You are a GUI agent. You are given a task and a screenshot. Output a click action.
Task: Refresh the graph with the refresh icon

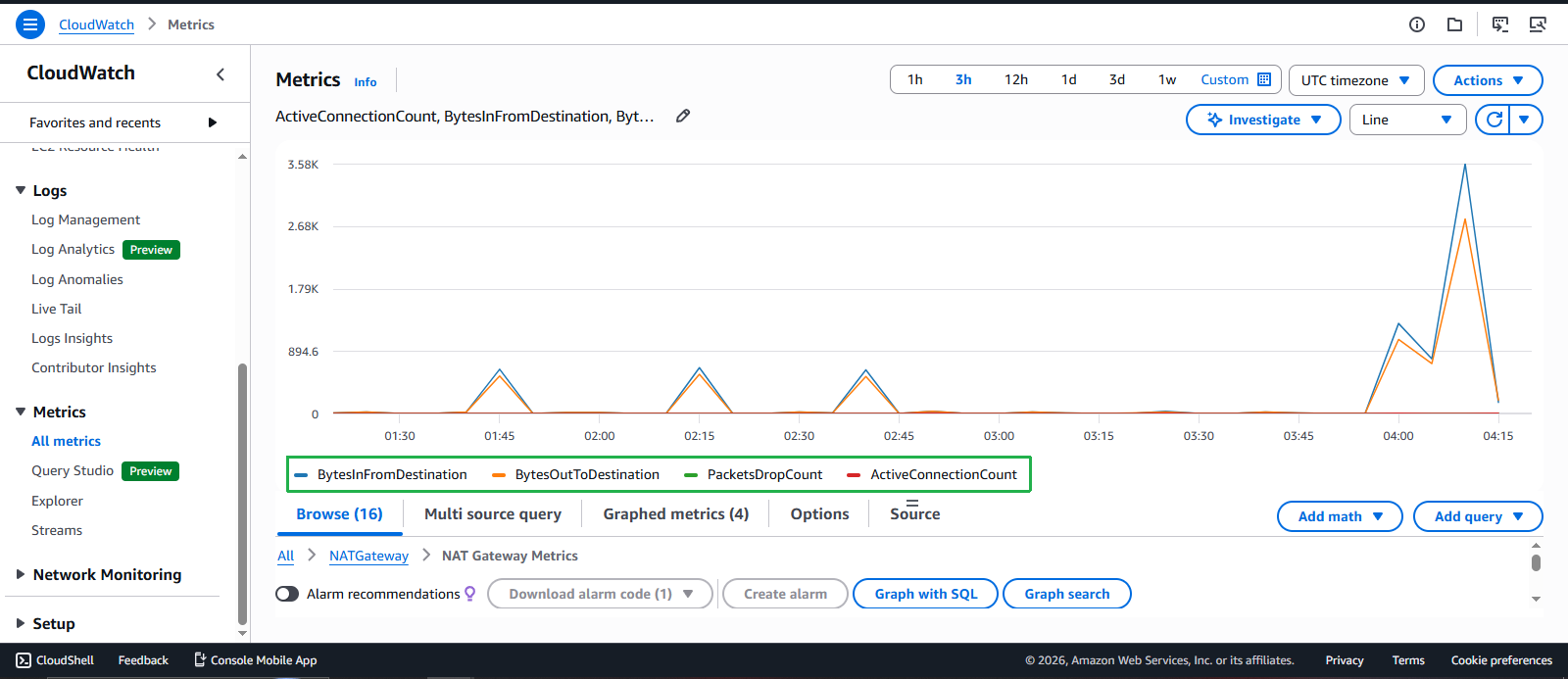(1494, 120)
